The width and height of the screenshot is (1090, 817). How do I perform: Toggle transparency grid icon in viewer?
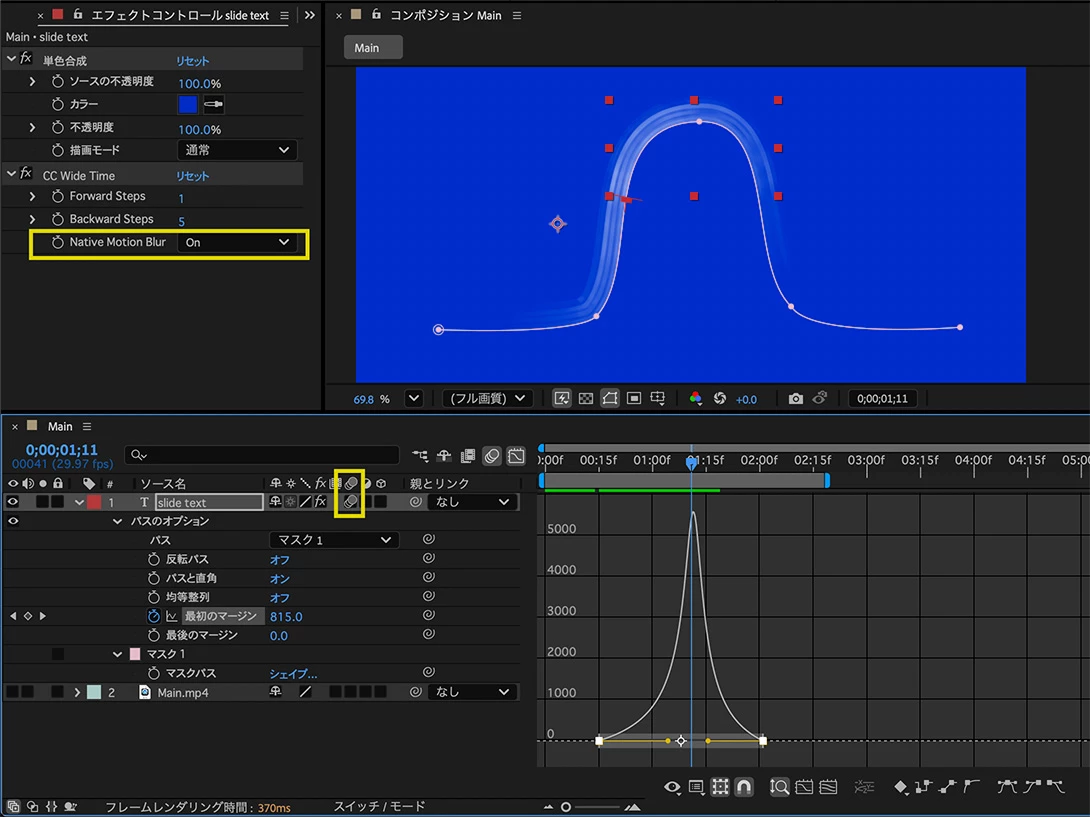pos(586,398)
